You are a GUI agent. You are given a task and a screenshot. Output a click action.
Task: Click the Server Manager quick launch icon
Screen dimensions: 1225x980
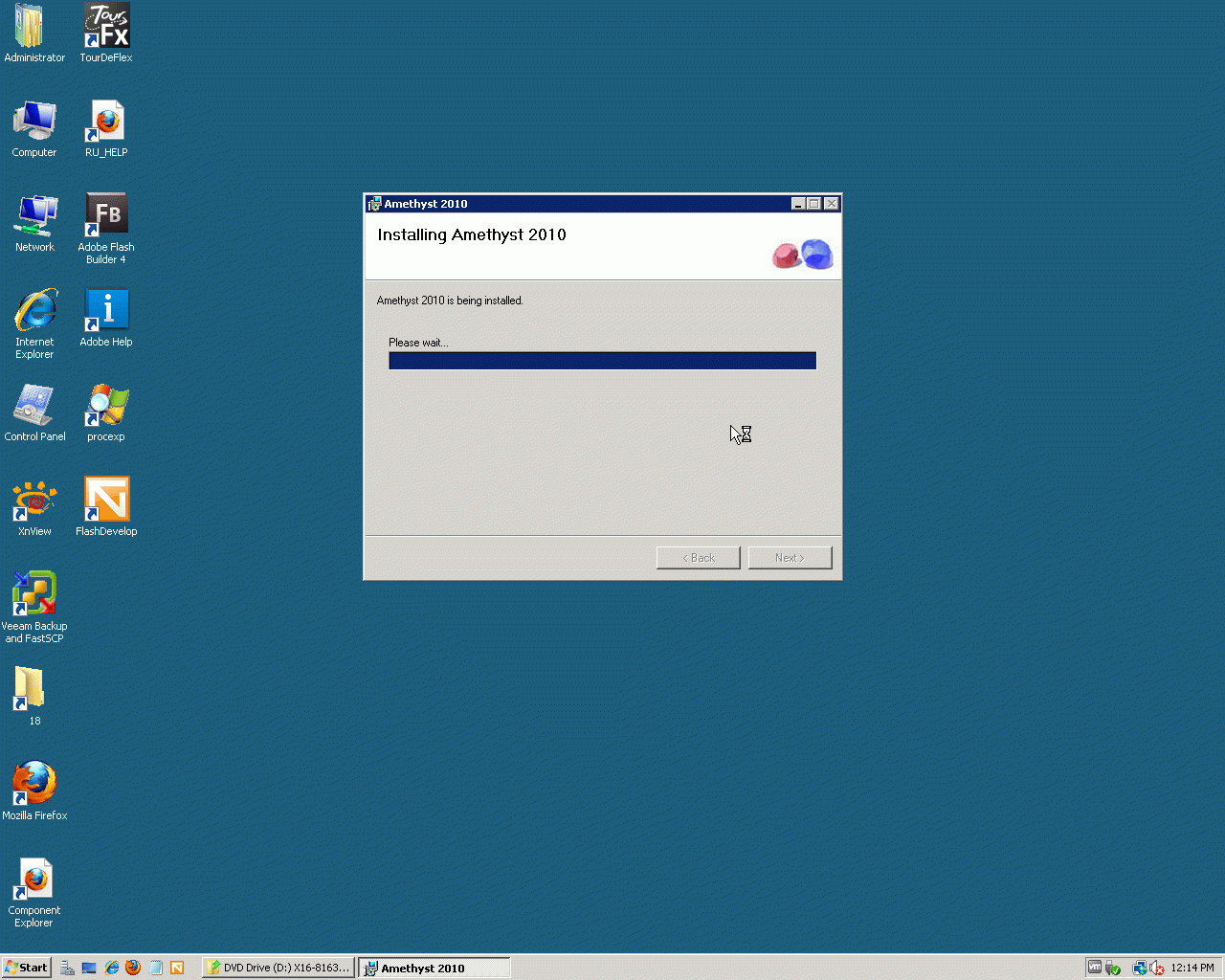coord(68,968)
